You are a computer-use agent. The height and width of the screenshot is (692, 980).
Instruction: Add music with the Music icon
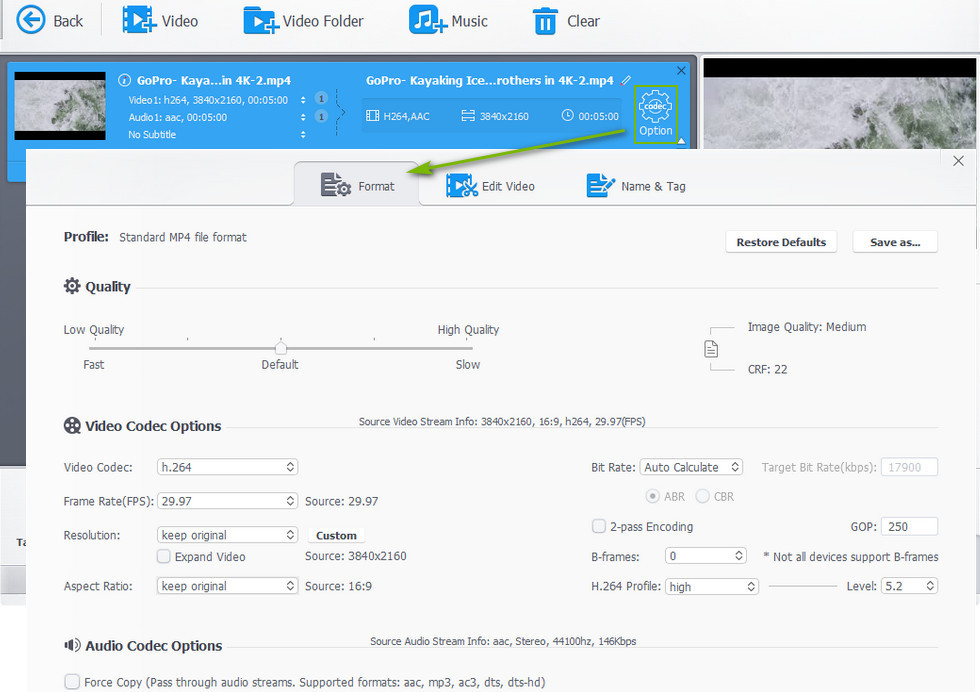[x=428, y=20]
